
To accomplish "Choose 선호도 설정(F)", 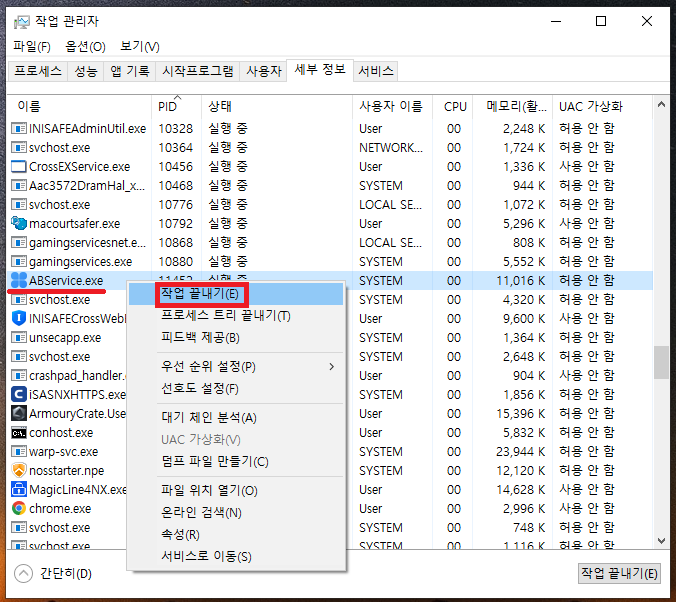I will (x=236, y=389).
